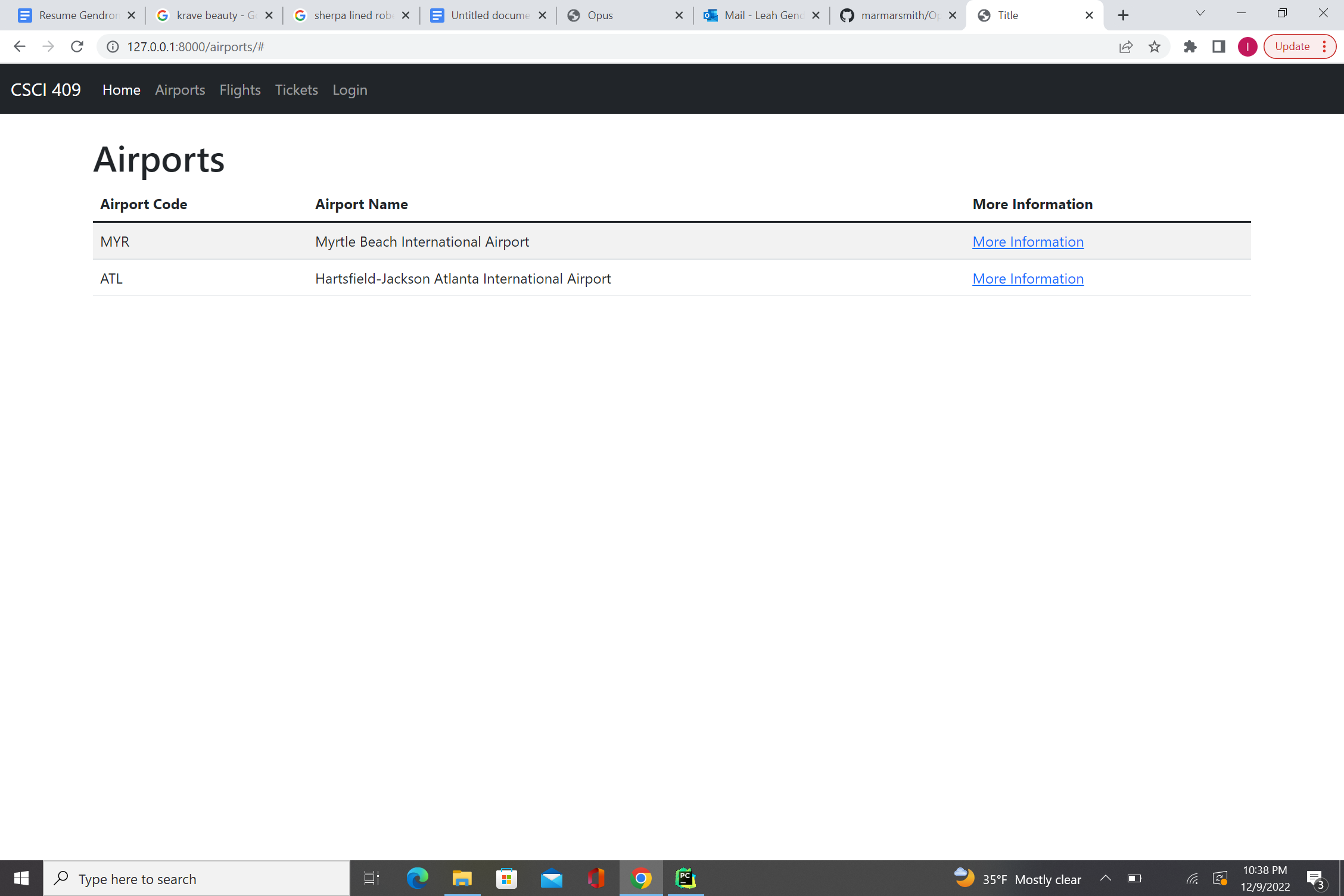The image size is (1344, 896).
Task: Open a new browser tab
Action: coord(1123,15)
